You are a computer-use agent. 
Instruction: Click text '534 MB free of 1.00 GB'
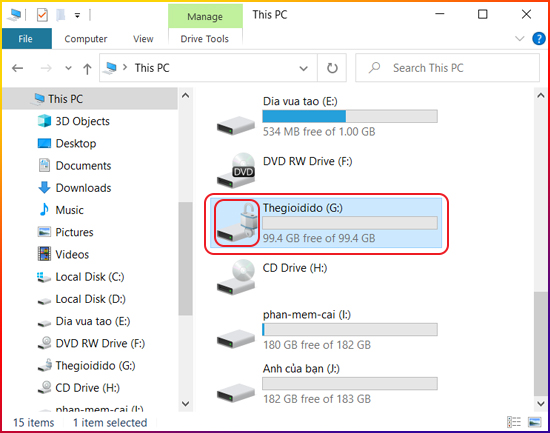[319, 132]
